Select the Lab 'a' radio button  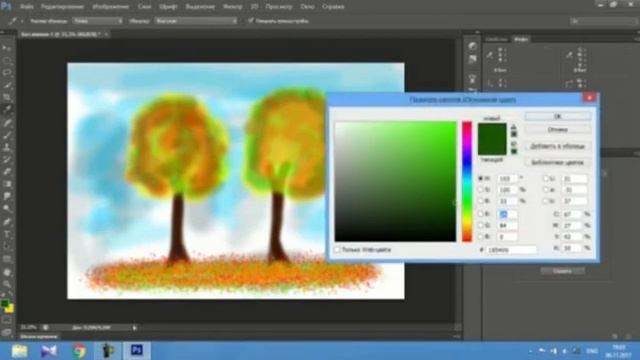(546, 189)
